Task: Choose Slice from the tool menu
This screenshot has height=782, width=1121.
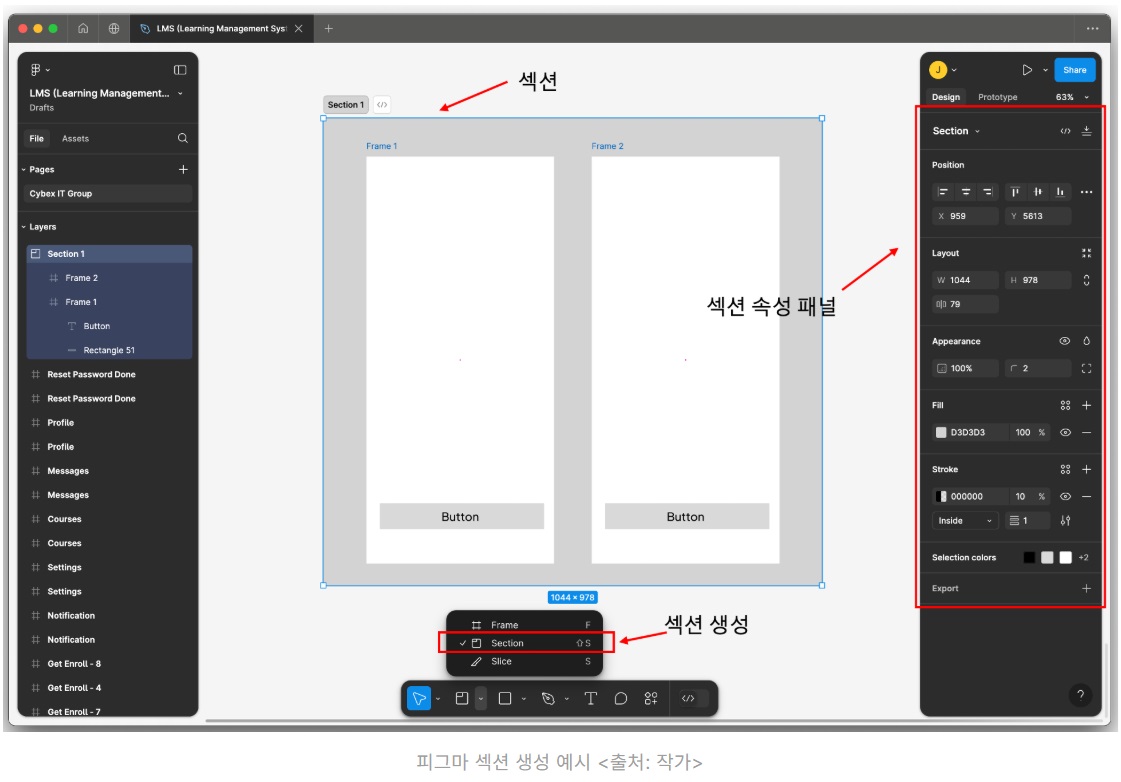Action: tap(524, 661)
